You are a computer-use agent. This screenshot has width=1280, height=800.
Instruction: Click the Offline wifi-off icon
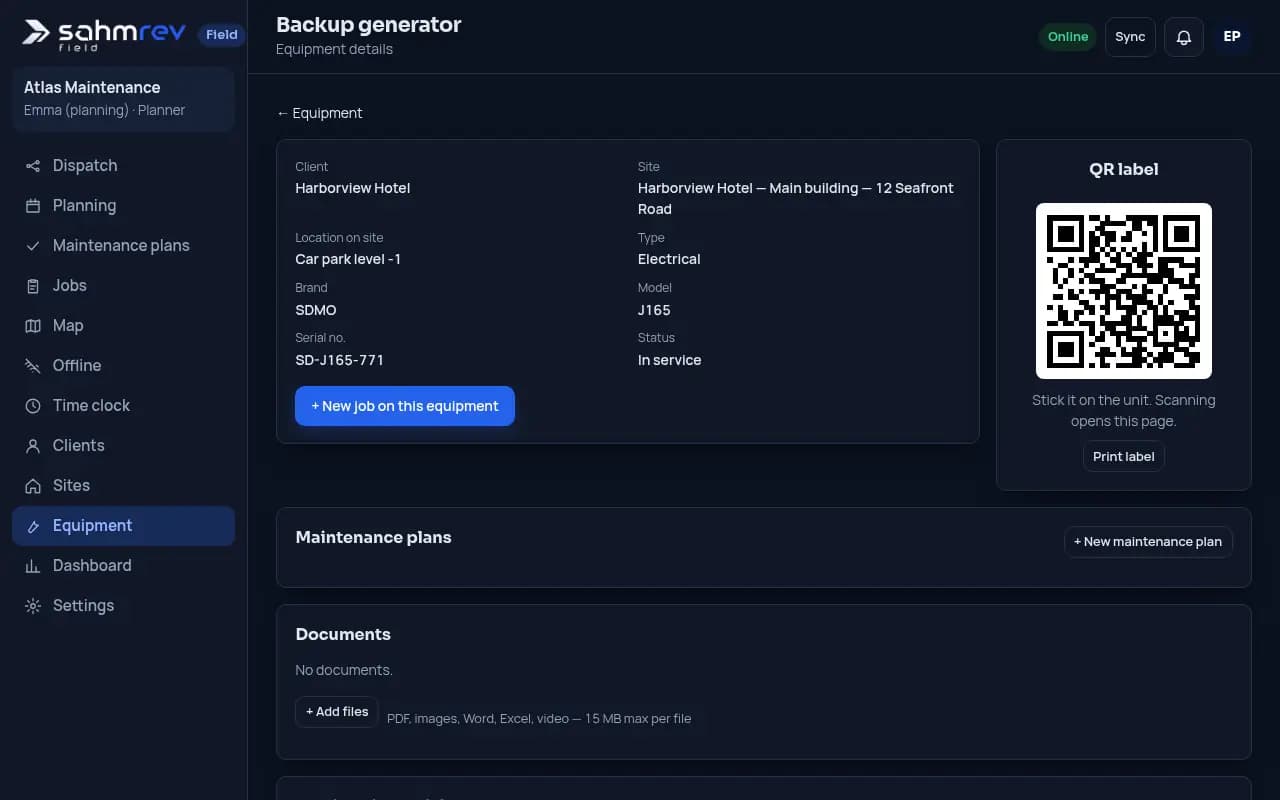tap(33, 366)
